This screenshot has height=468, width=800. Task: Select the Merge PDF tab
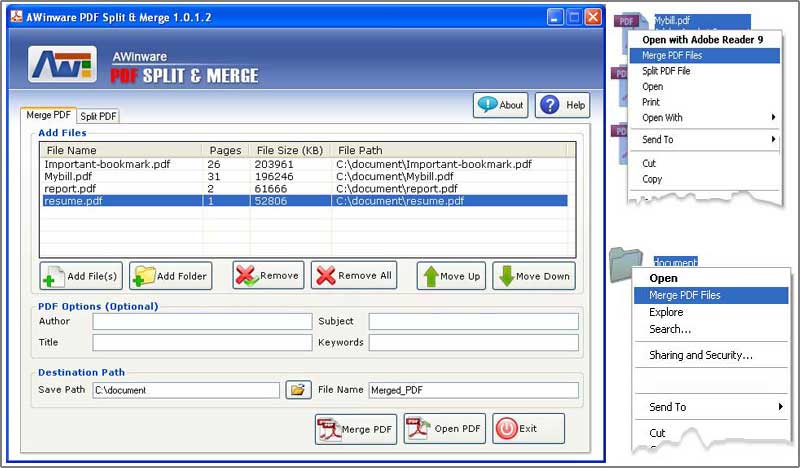(48, 115)
